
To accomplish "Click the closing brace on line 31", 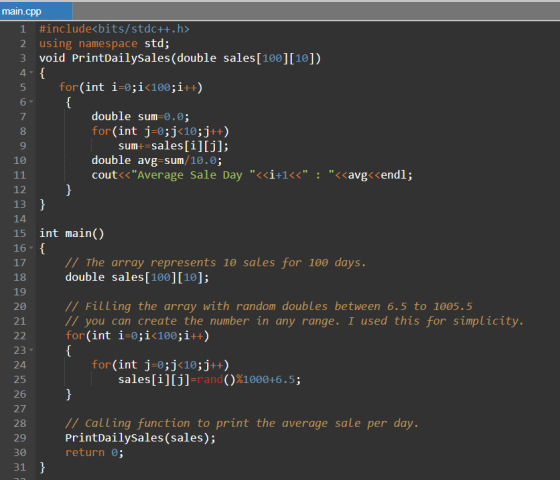I will click(x=42, y=468).
